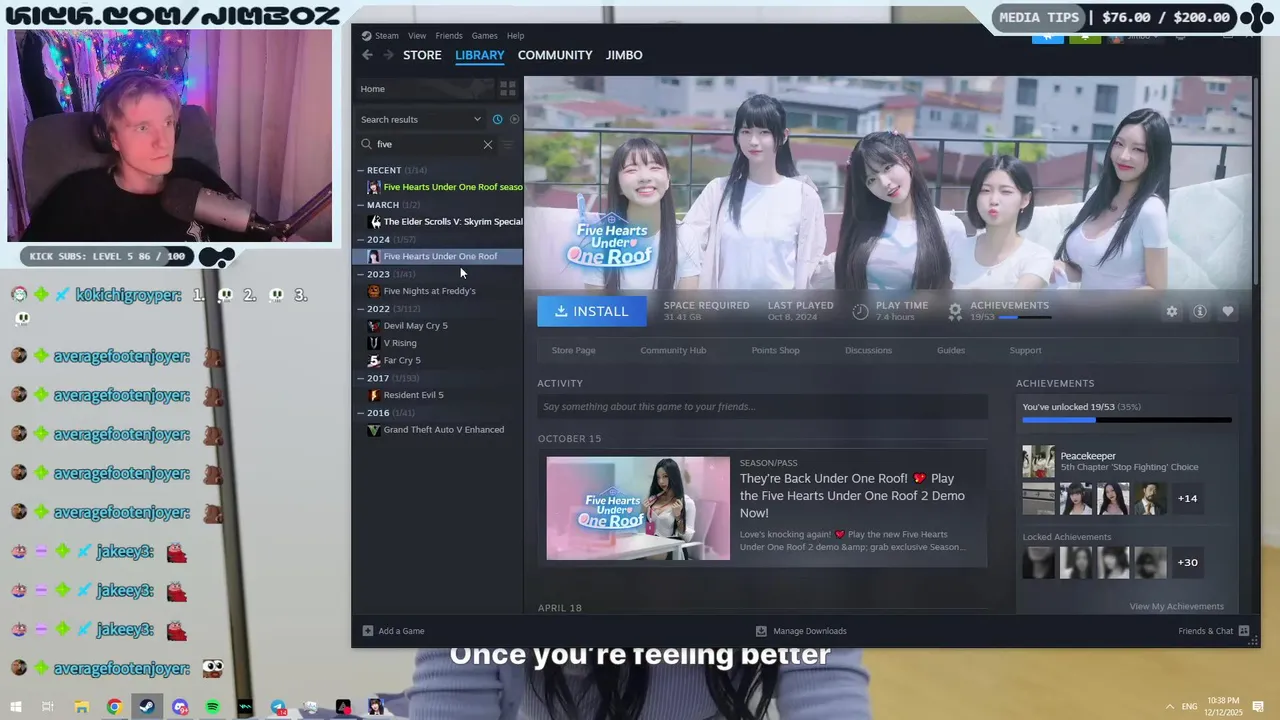
Task: Click the 'Say something about this game' field
Action: [x=762, y=406]
